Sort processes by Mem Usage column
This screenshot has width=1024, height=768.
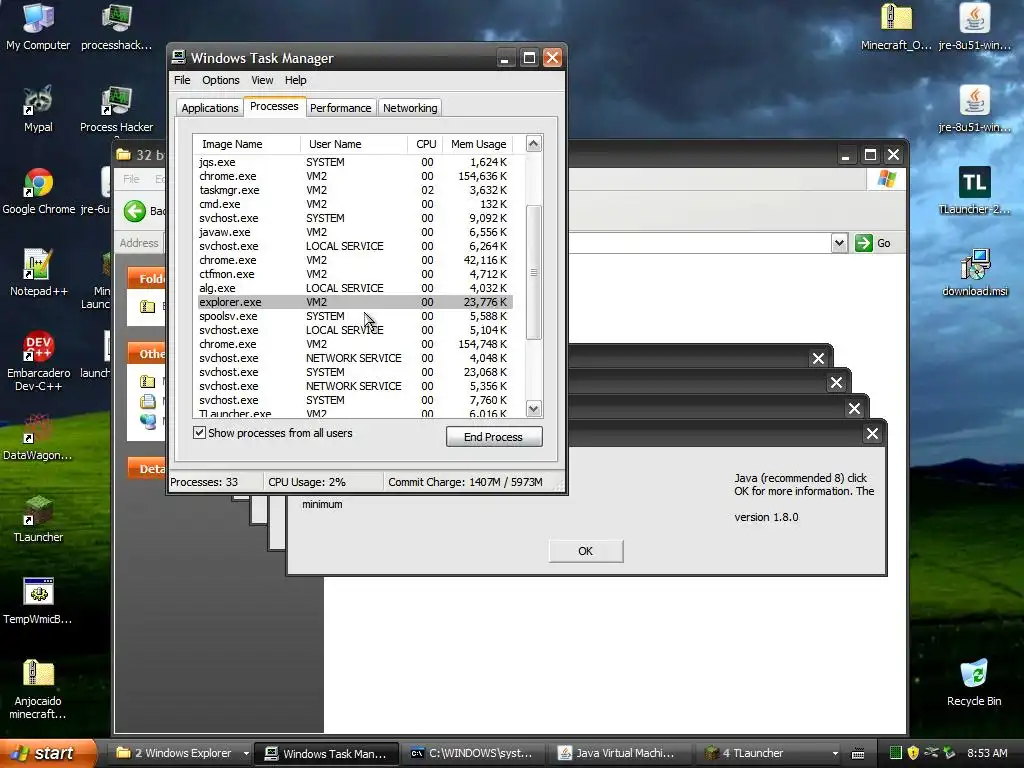478,144
